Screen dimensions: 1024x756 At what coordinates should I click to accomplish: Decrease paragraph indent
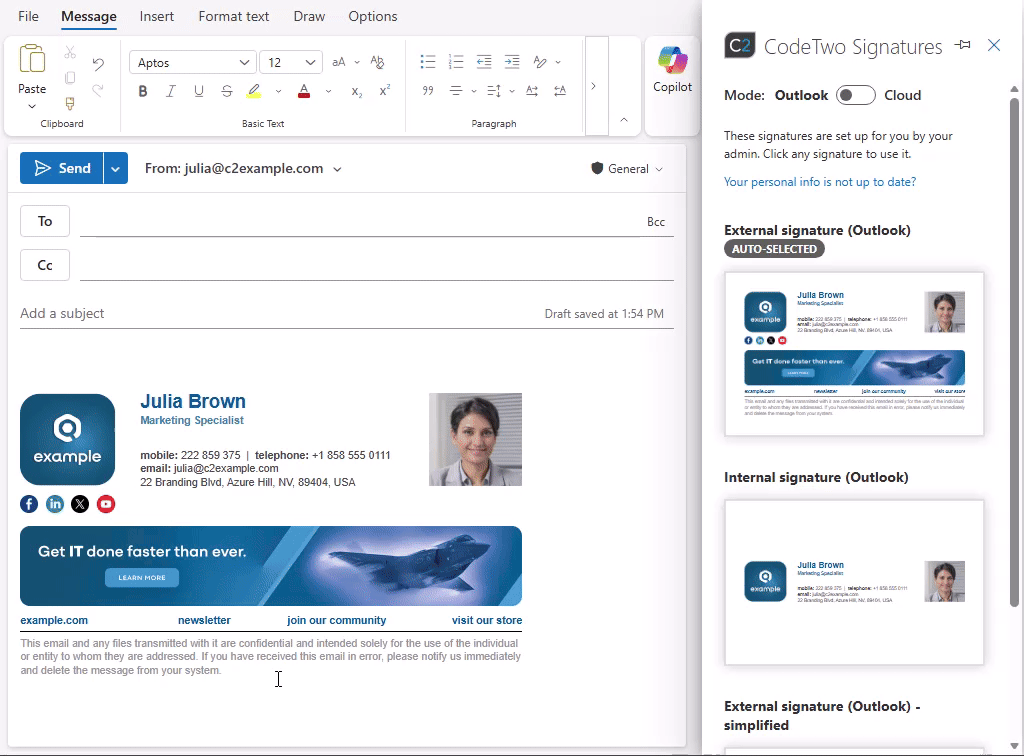484,62
